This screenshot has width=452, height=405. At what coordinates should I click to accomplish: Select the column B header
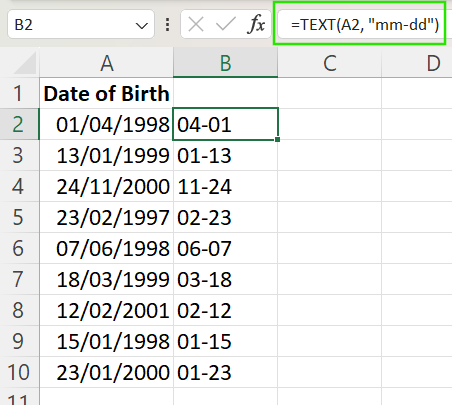(x=225, y=62)
